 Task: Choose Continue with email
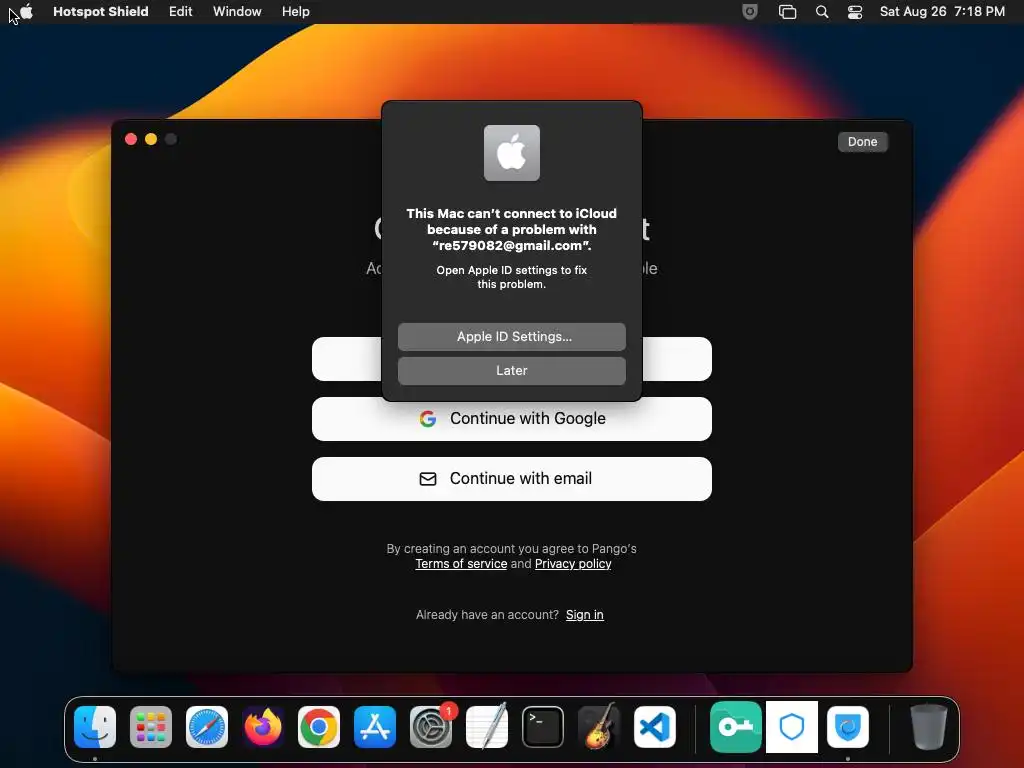pos(511,479)
